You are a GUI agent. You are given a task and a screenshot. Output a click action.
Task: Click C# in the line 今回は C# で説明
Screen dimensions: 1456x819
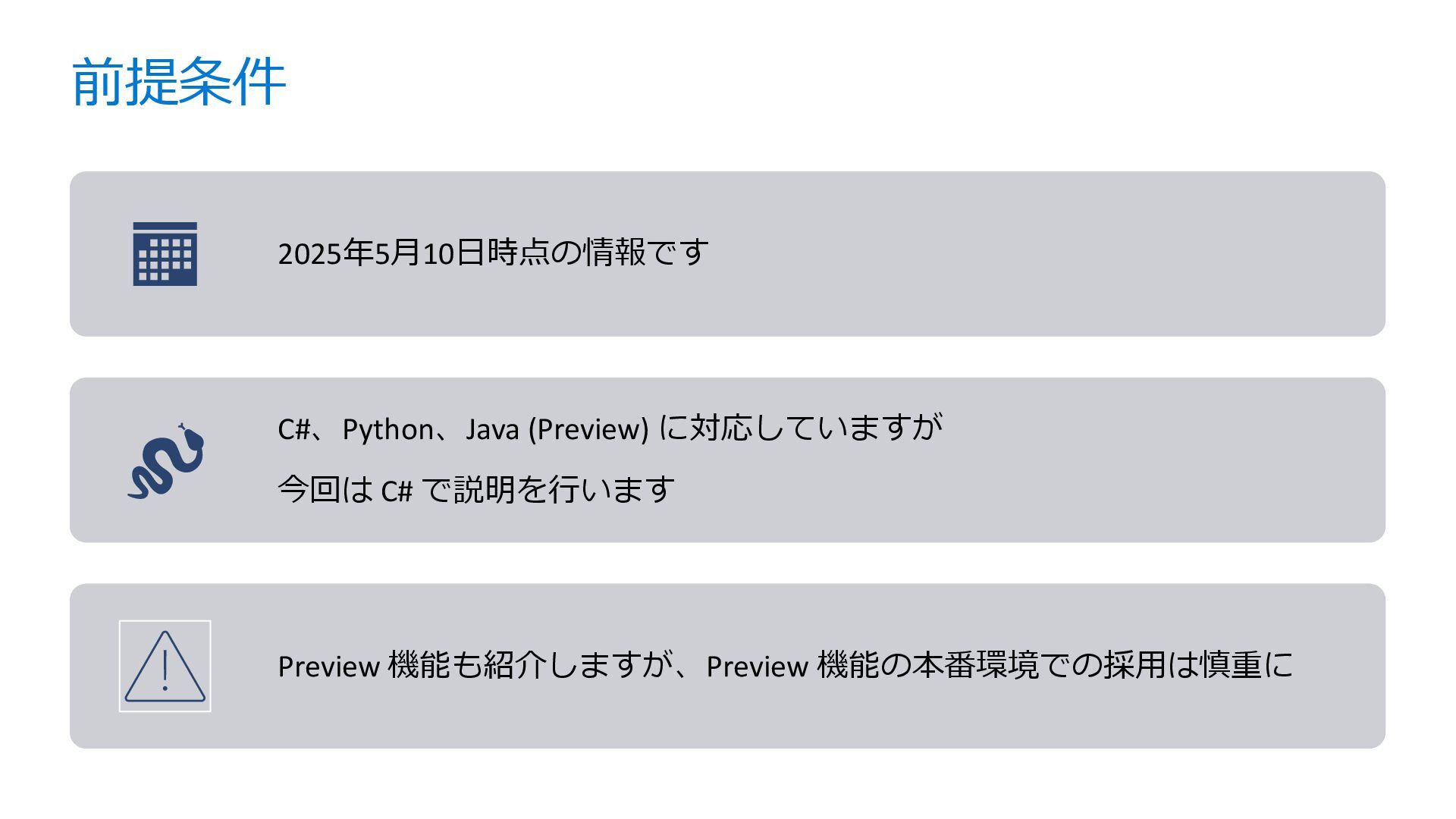tap(396, 491)
